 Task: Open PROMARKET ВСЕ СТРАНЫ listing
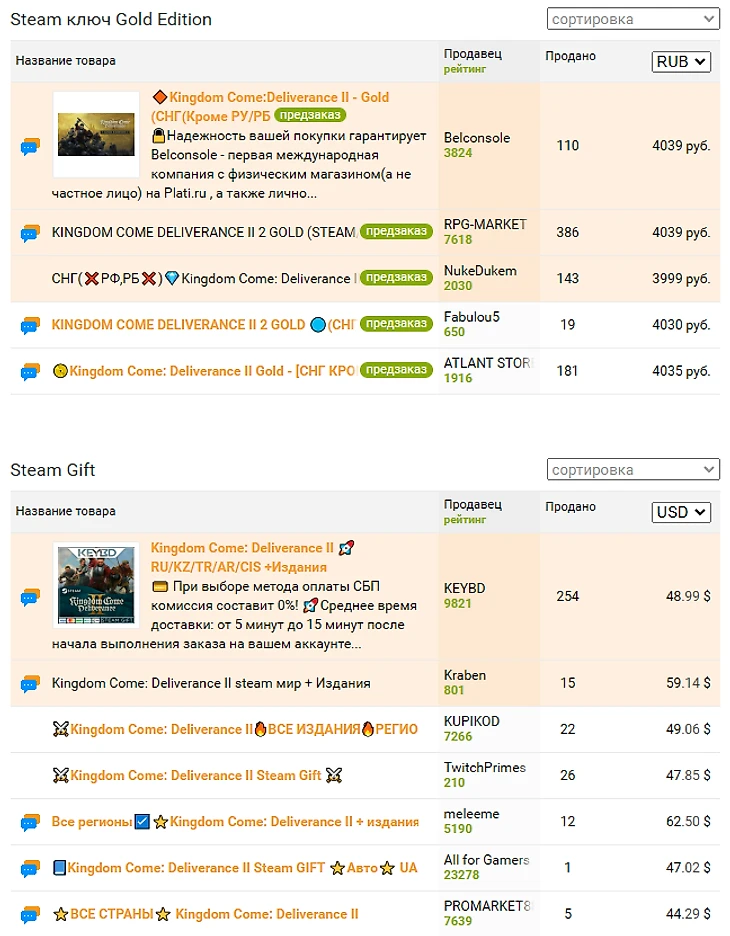point(205,914)
